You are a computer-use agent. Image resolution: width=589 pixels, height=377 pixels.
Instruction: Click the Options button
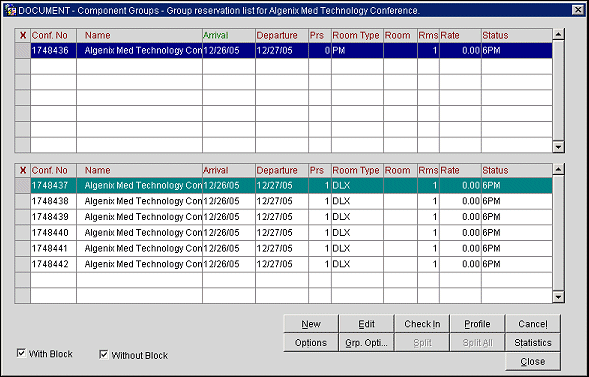coord(311,343)
